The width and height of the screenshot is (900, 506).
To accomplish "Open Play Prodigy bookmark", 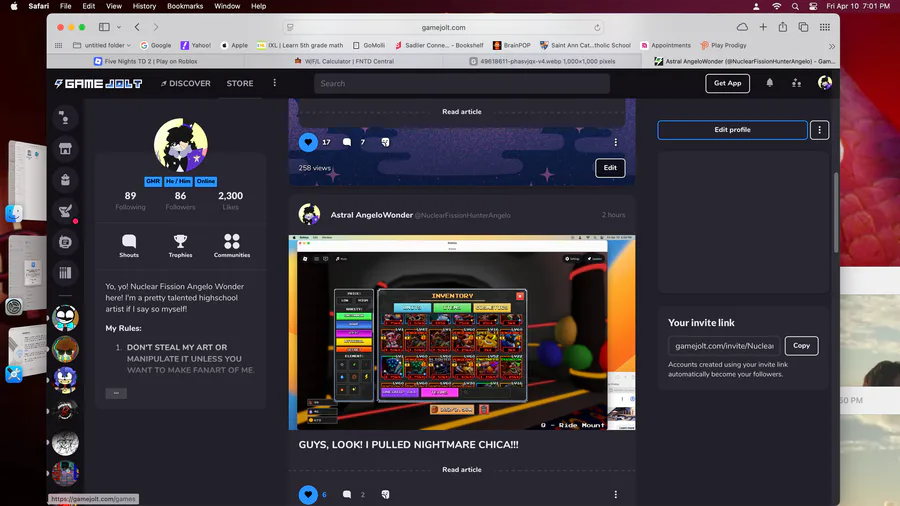I will click(x=723, y=45).
